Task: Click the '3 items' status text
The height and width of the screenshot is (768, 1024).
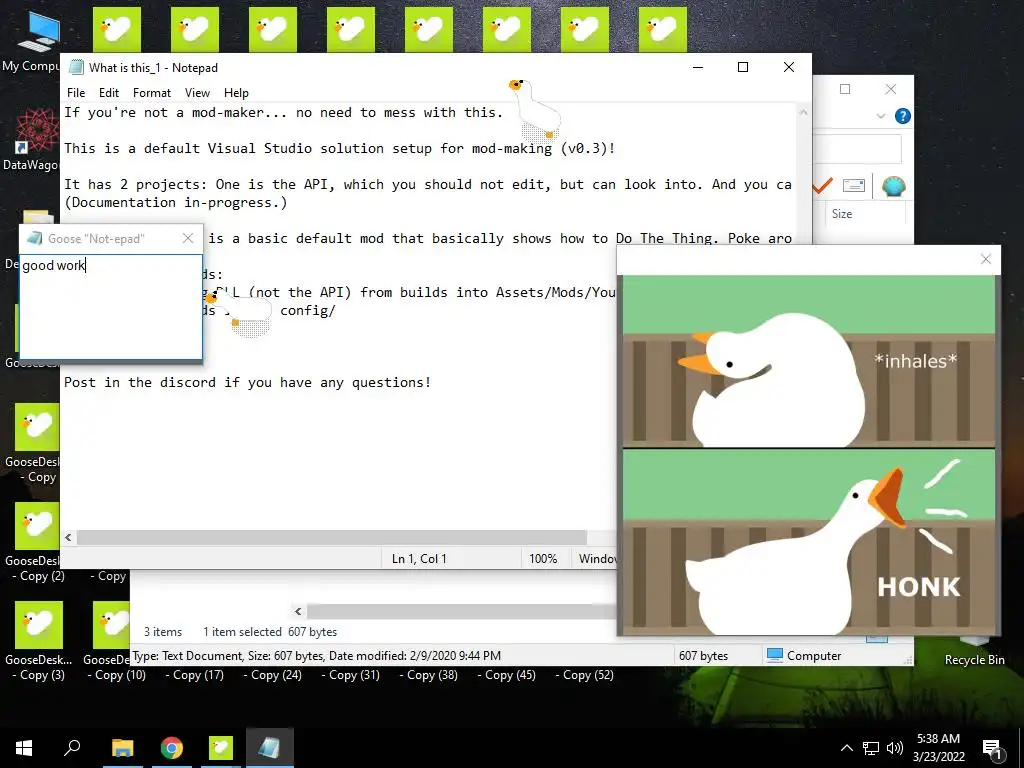Action: point(163,632)
